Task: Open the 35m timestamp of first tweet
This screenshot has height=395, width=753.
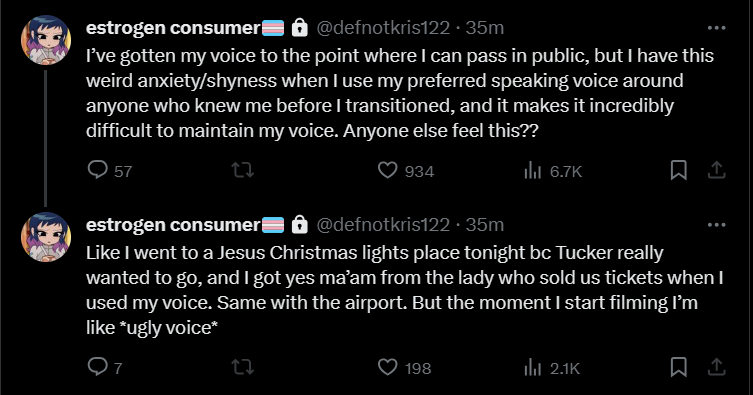Action: [x=485, y=28]
